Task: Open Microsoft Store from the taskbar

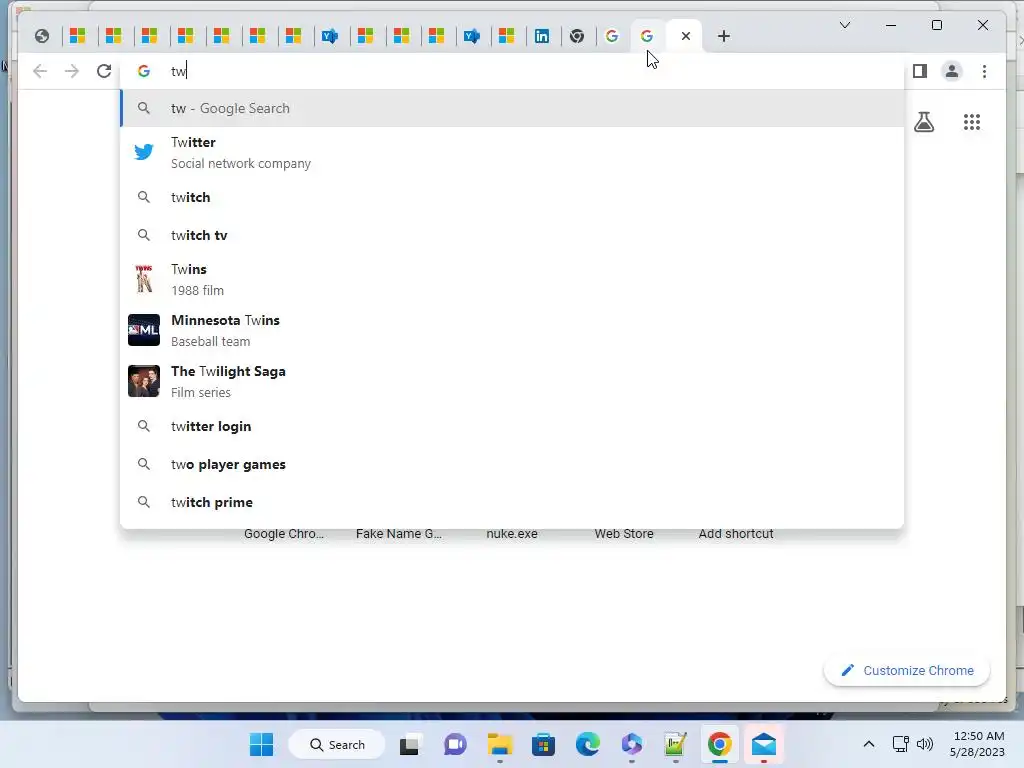Action: coord(543,744)
